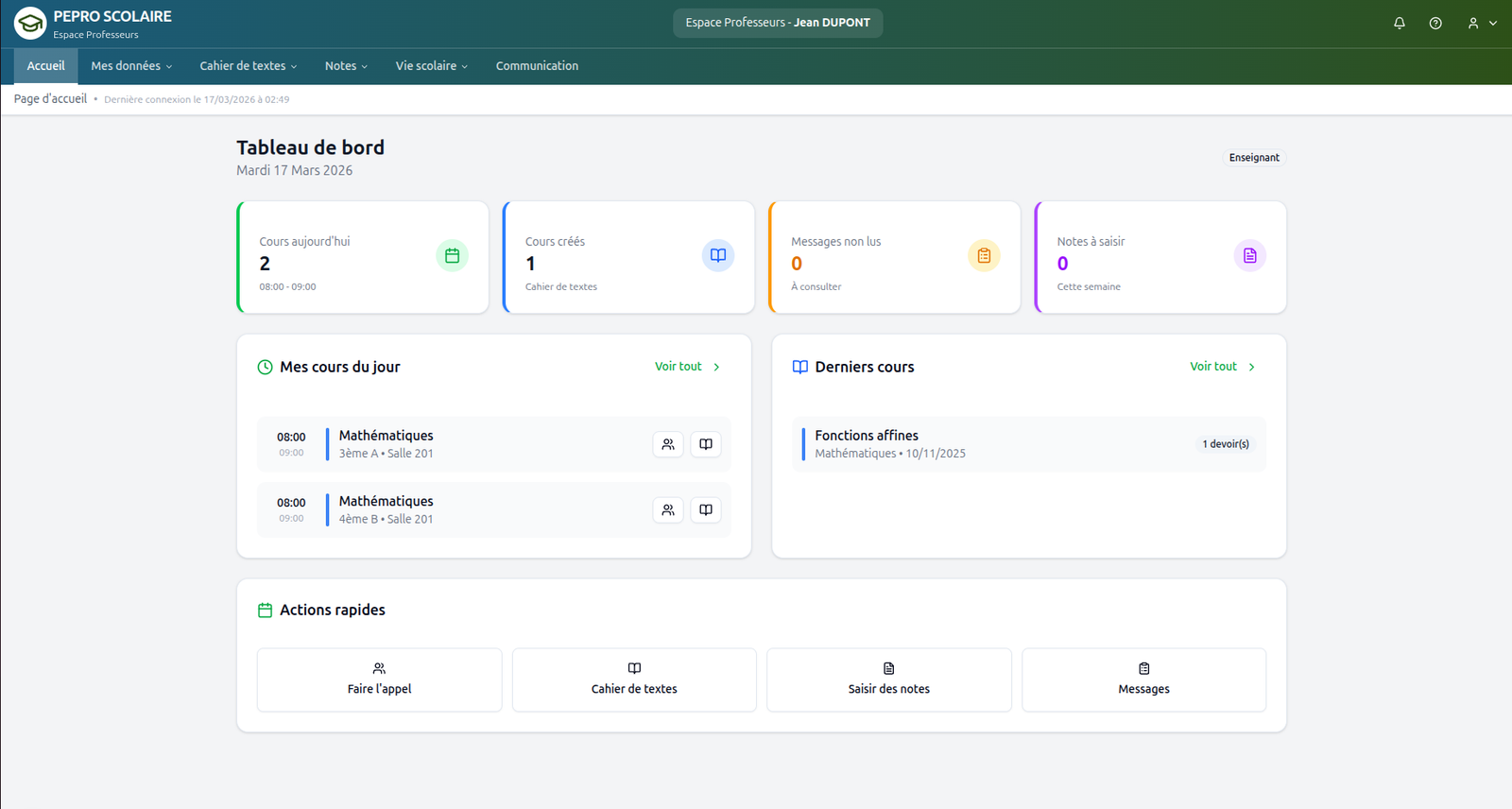Screen dimensions: 1512x809
Task: Click the notifications bell icon
Action: pyautogui.click(x=1400, y=24)
